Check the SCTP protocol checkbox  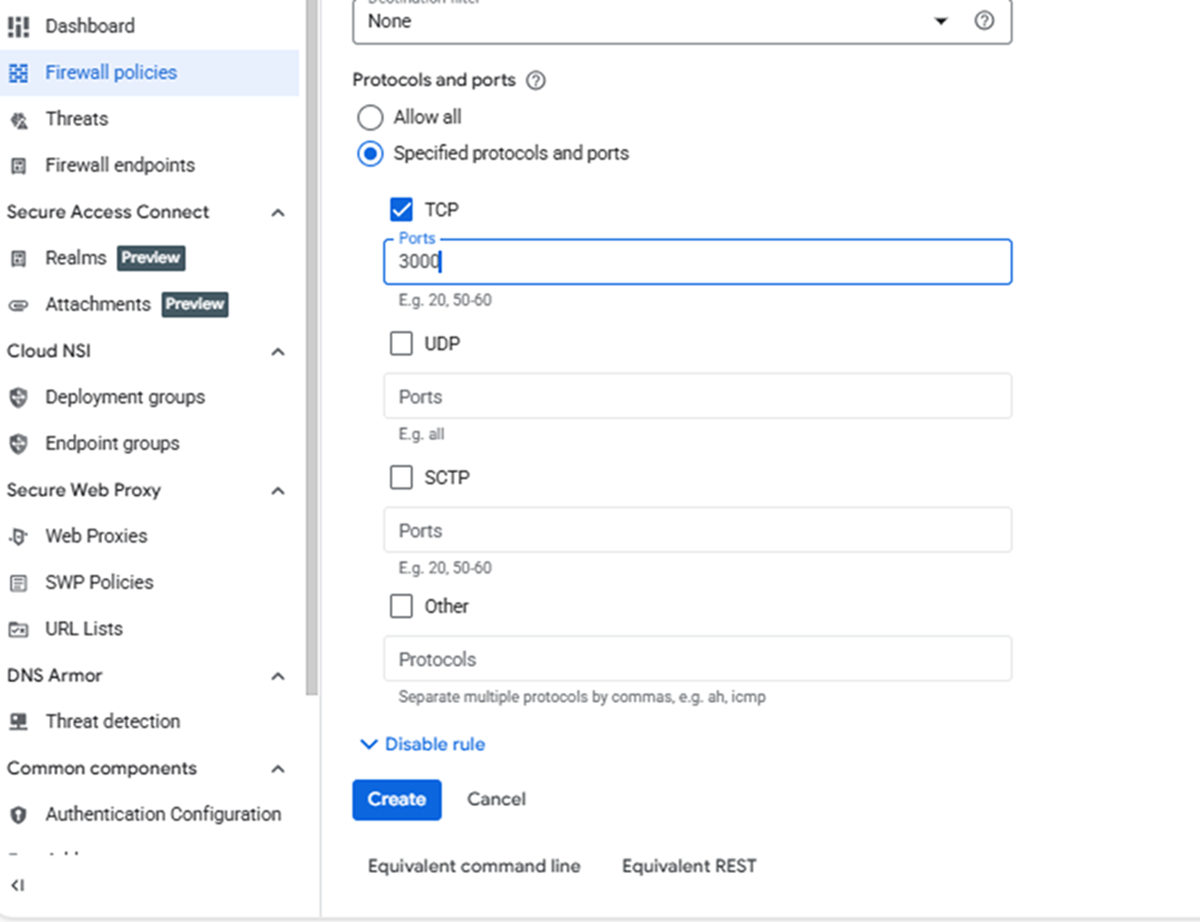coord(401,477)
